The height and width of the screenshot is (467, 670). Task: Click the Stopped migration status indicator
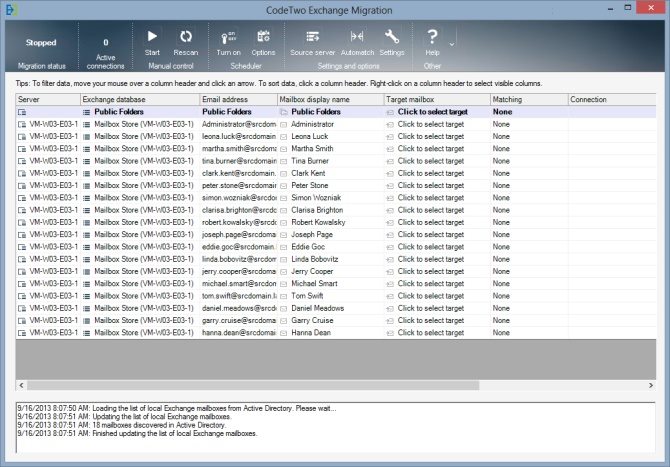point(41,43)
